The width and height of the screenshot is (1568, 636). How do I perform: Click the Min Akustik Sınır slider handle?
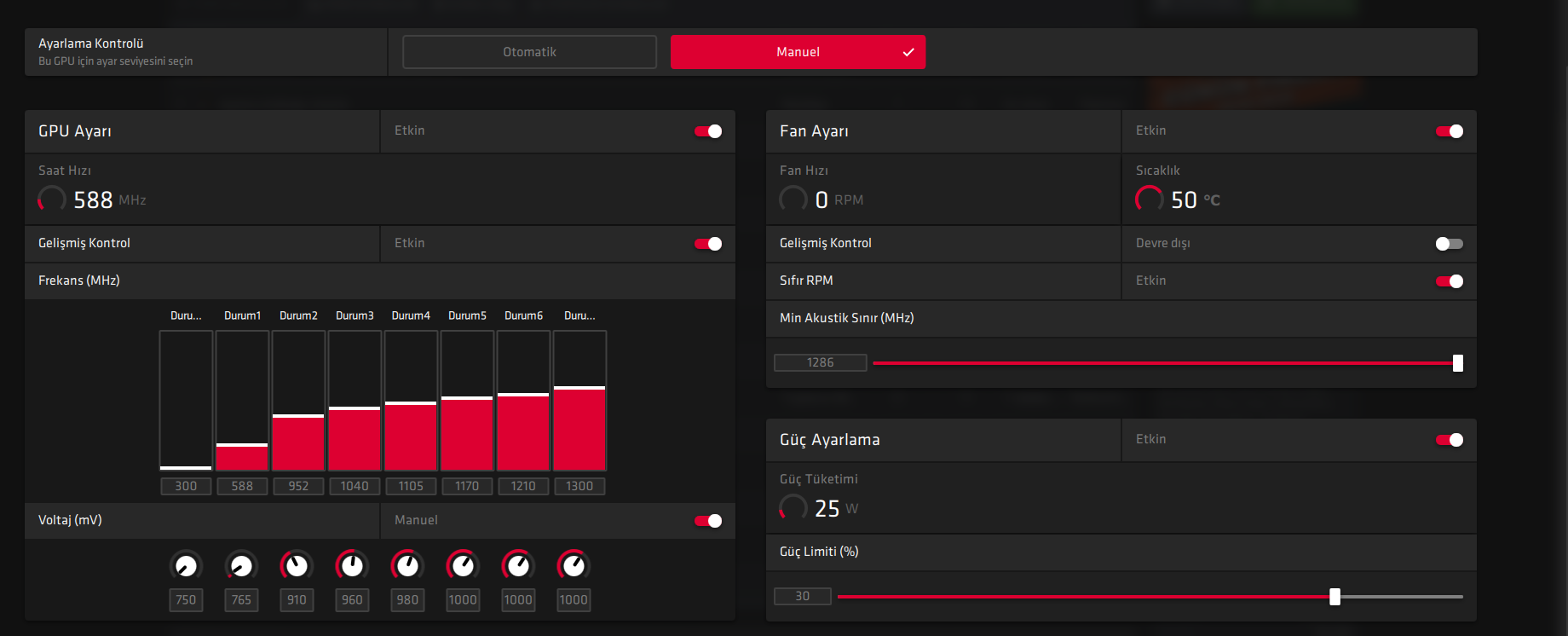pos(1457,363)
